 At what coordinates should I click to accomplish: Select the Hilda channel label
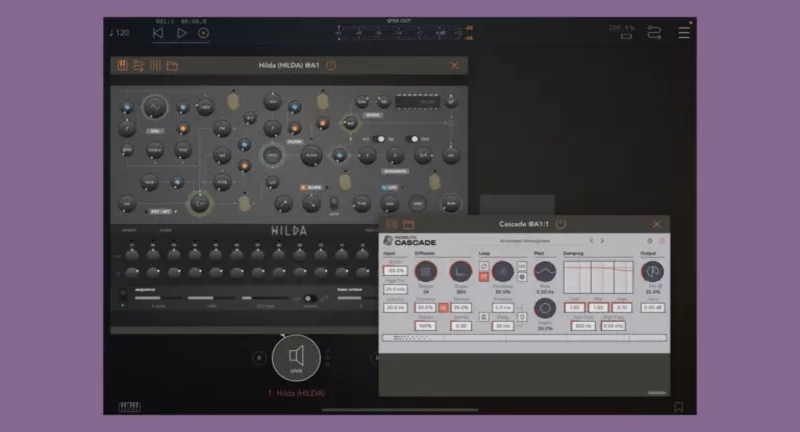coord(296,393)
